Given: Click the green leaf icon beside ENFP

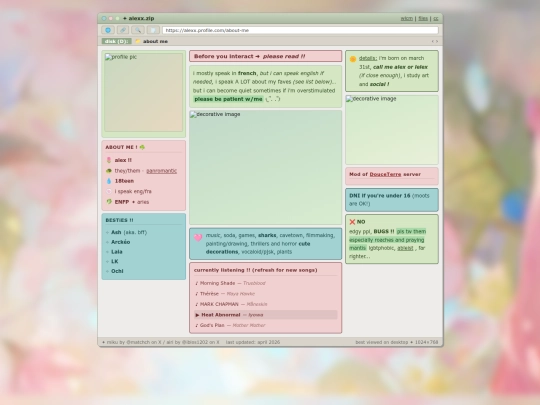Looking at the screenshot, I should (109, 202).
